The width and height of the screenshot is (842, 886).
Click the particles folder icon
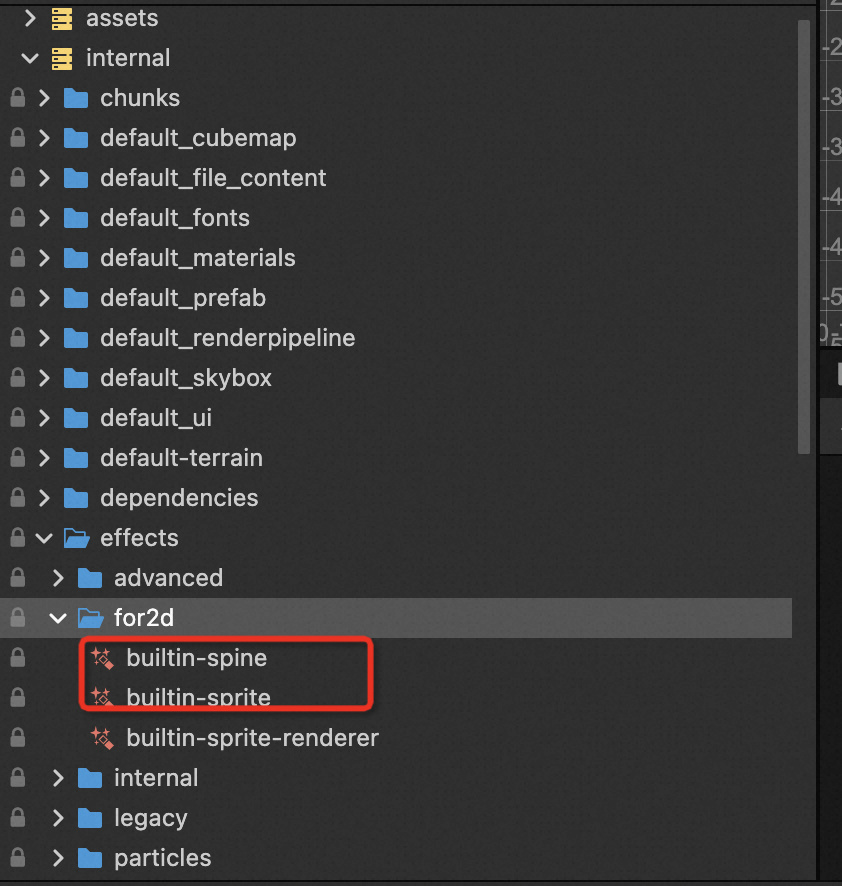click(90, 858)
